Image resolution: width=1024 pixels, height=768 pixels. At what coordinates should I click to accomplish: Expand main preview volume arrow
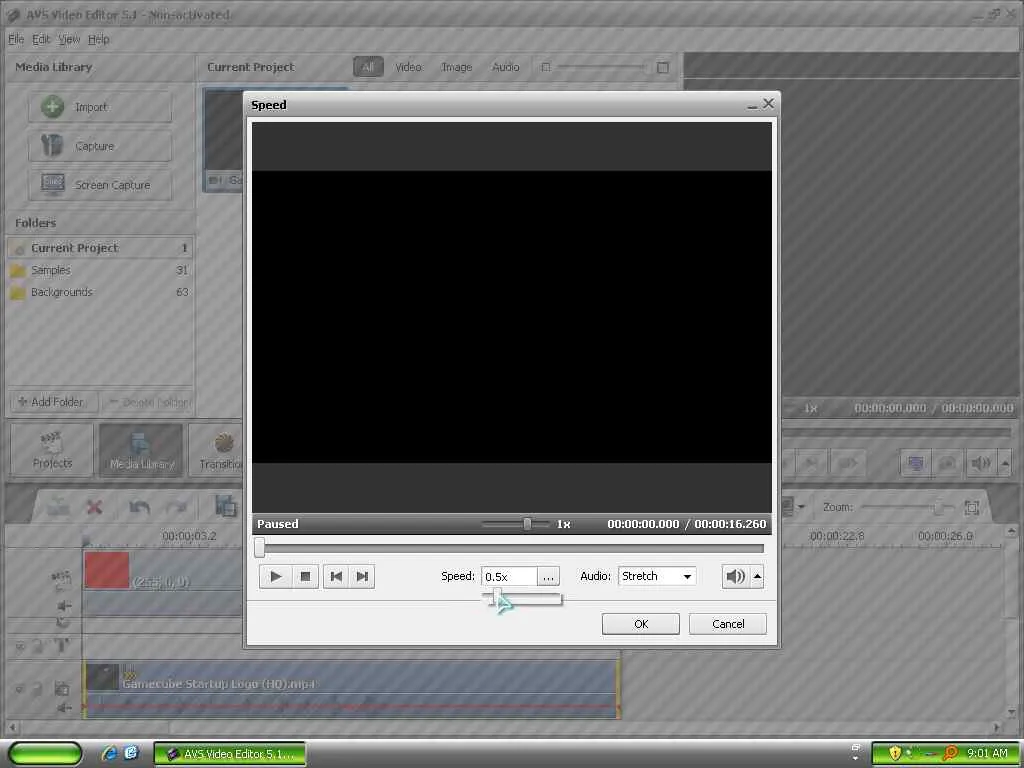coord(1004,464)
